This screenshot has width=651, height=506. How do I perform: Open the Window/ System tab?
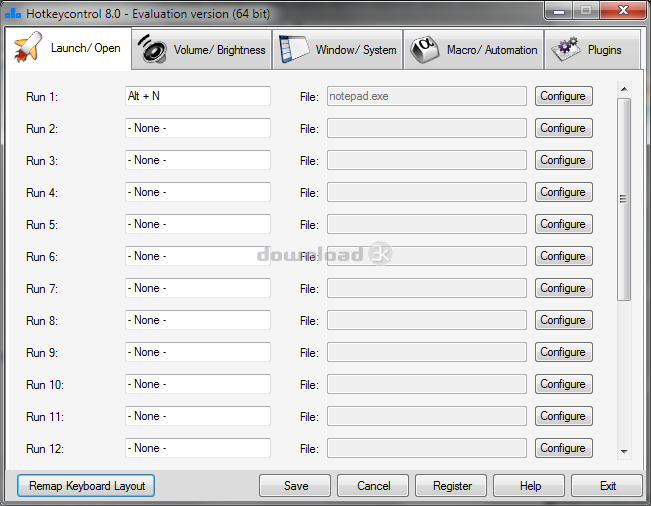338,49
